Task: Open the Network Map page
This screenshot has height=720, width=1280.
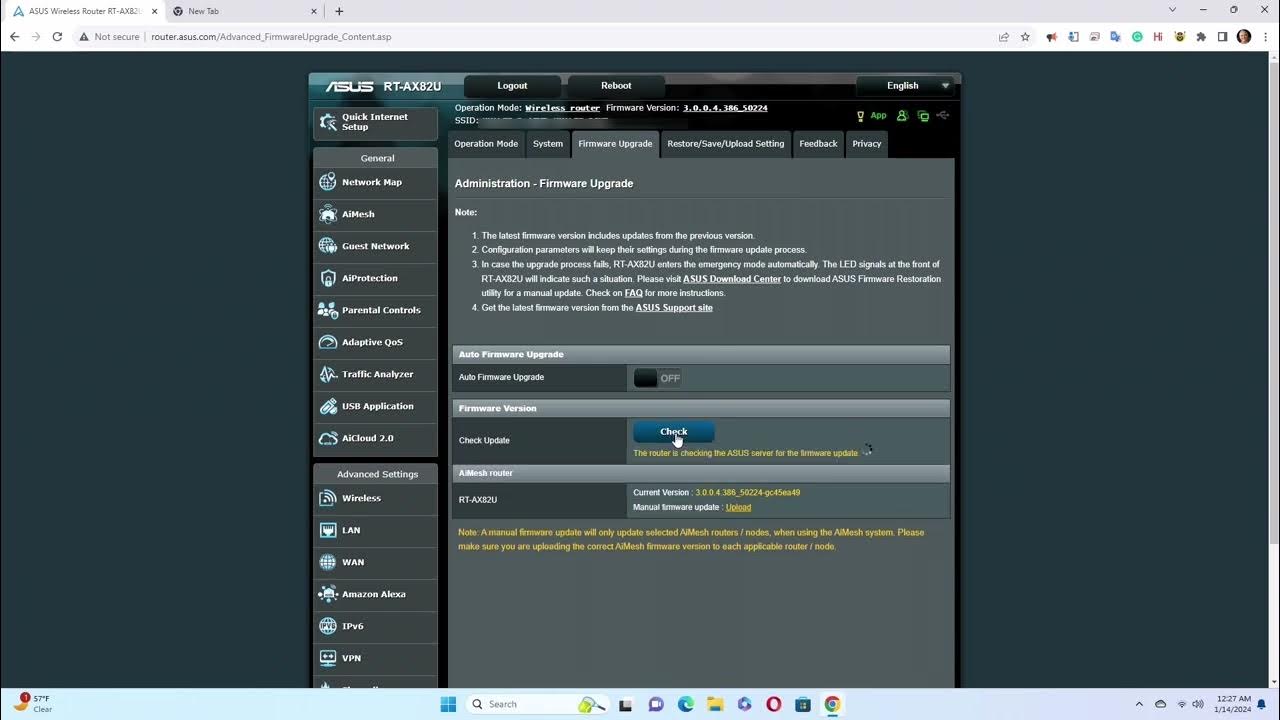Action: pyautogui.click(x=375, y=182)
